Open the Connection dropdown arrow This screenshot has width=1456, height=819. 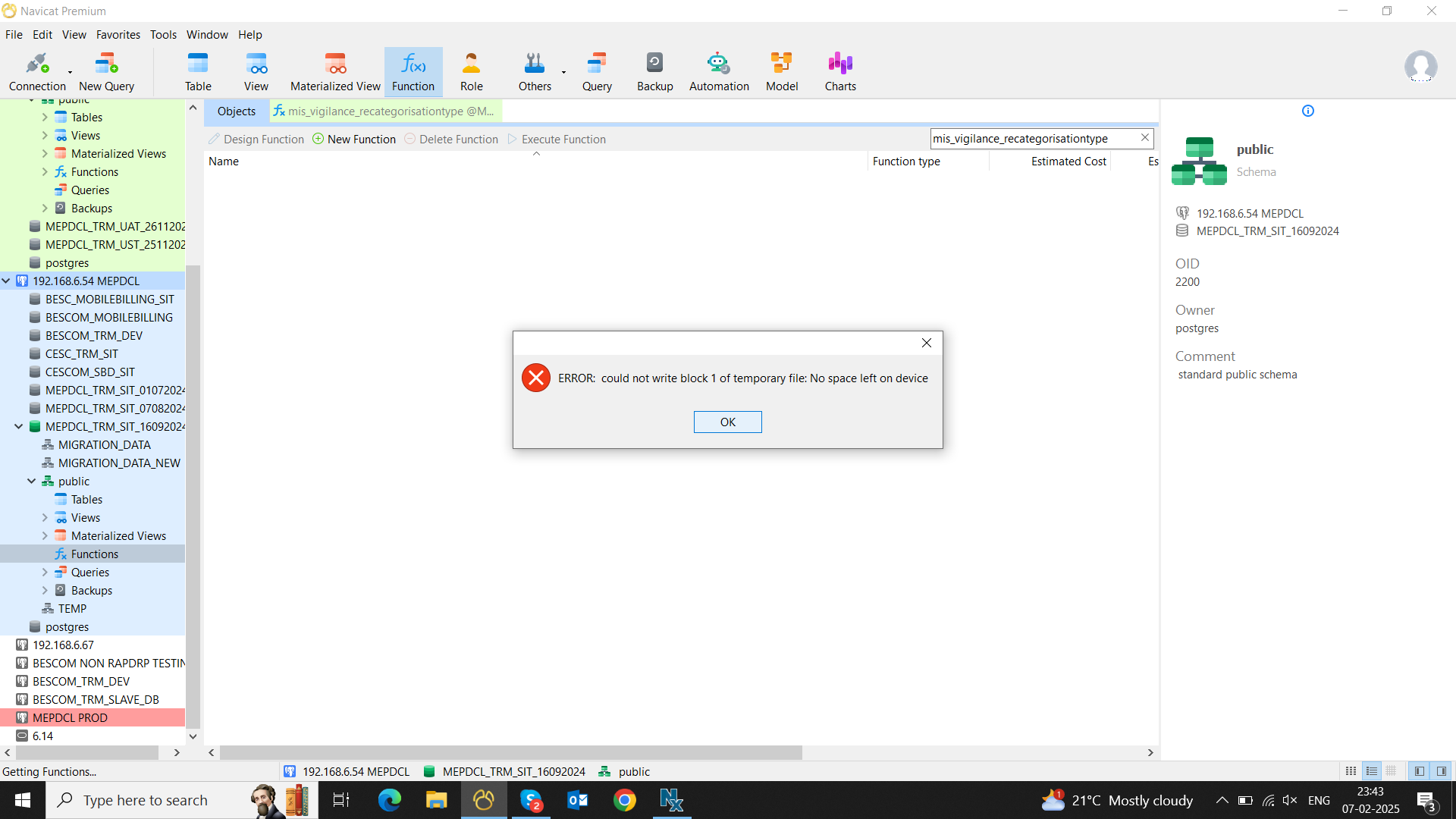click(x=71, y=73)
